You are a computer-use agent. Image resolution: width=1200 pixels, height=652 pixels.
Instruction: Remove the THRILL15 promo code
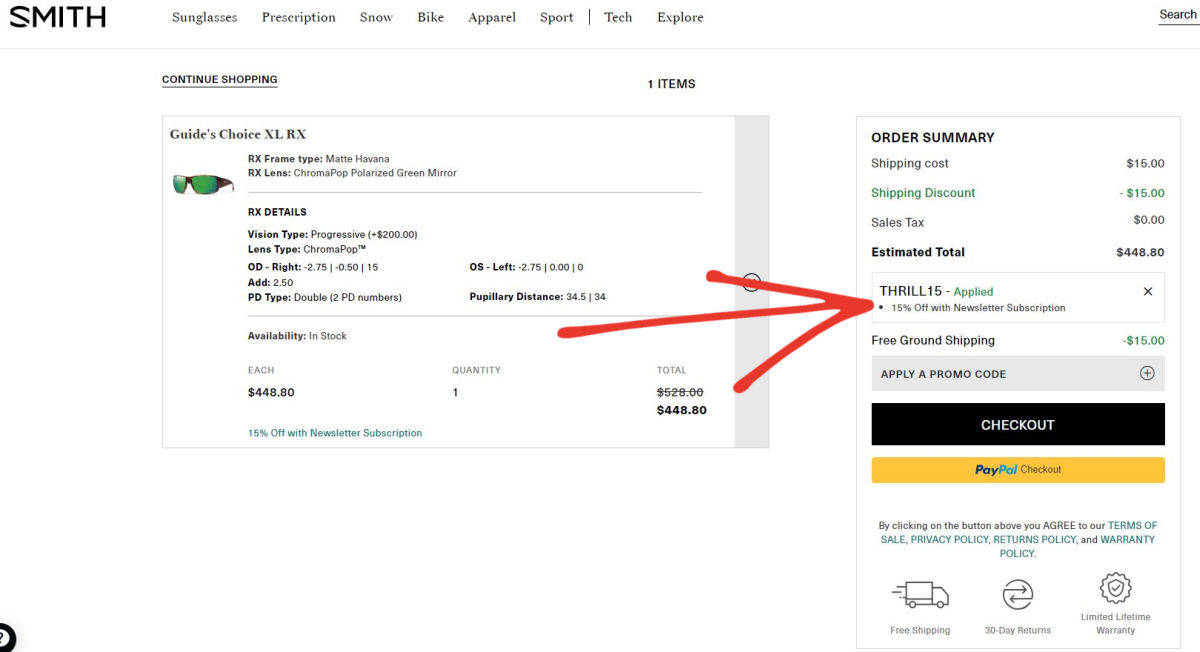click(x=1147, y=291)
